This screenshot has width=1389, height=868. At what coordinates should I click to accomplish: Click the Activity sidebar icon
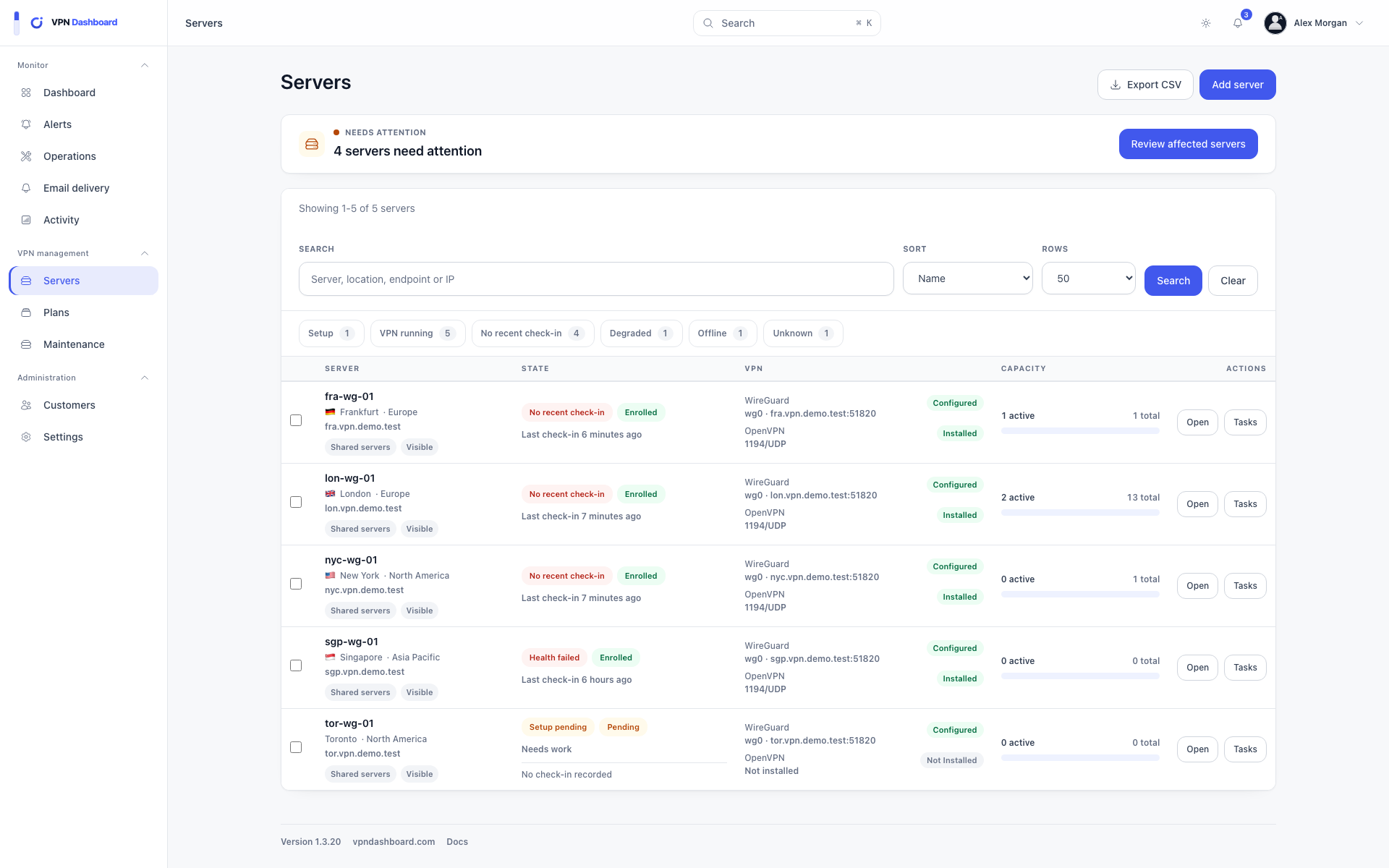tap(26, 220)
